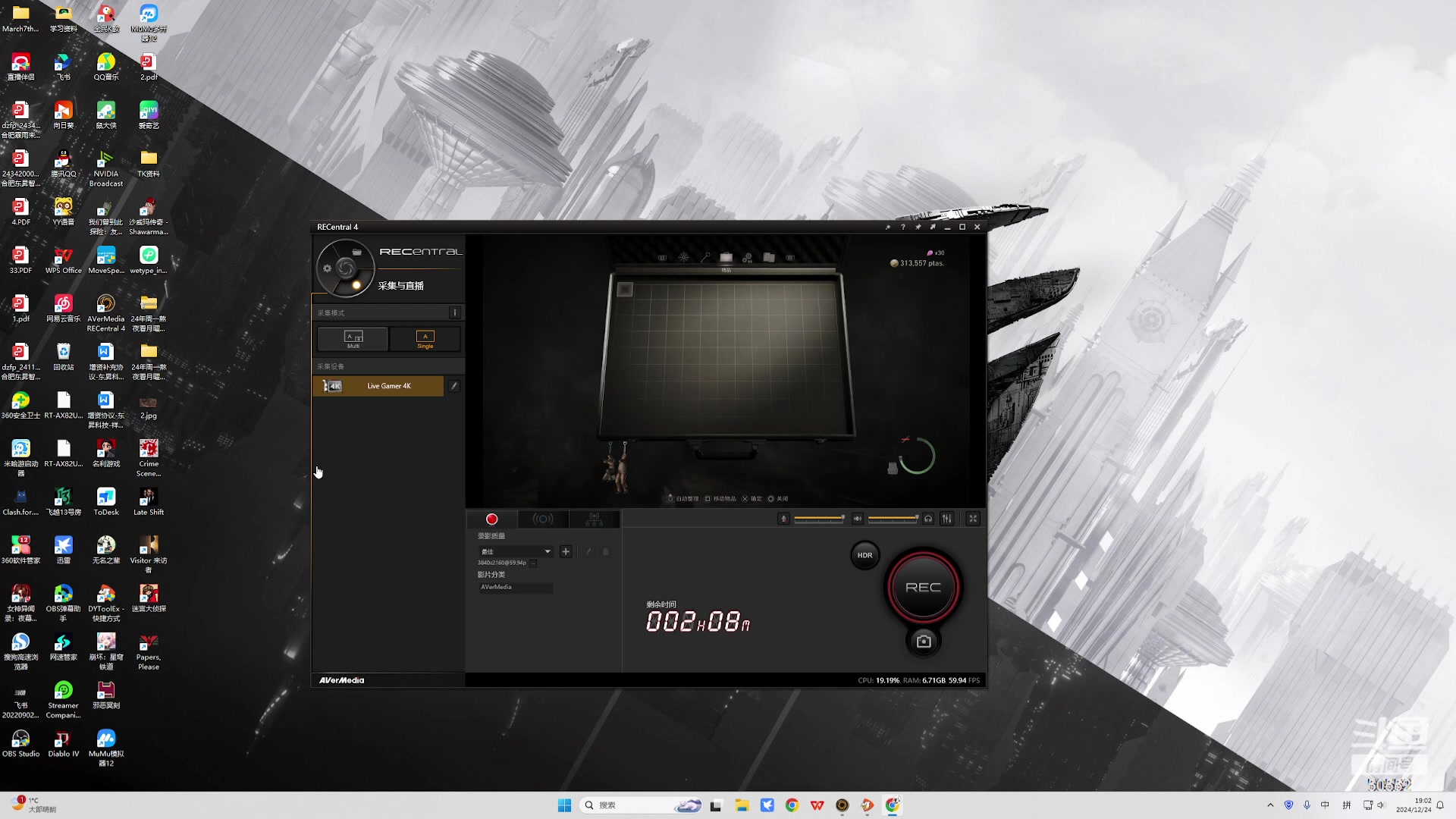Screen dimensions: 1456x819
Task: Open Streamer Companion desktop shortcut
Action: [63, 699]
